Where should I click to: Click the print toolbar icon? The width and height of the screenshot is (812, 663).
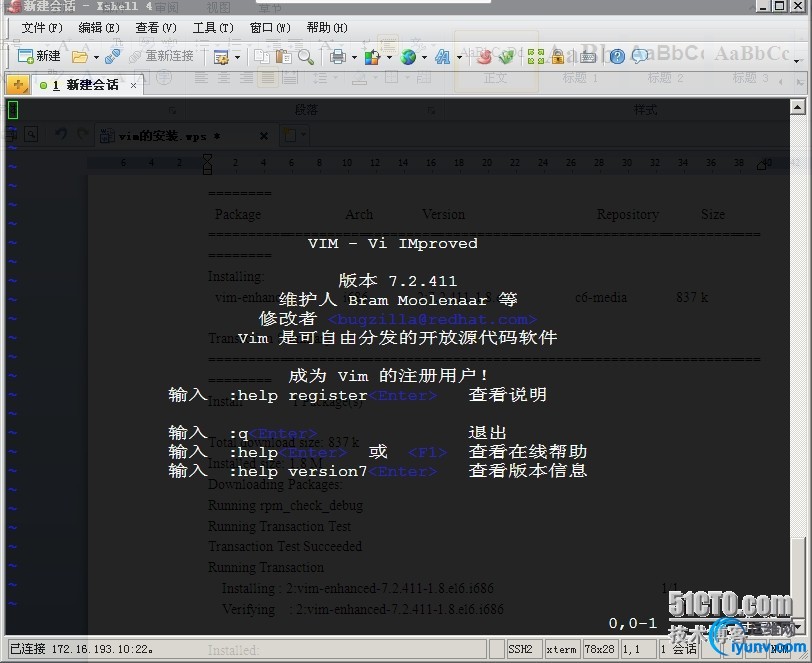pyautogui.click(x=338, y=56)
